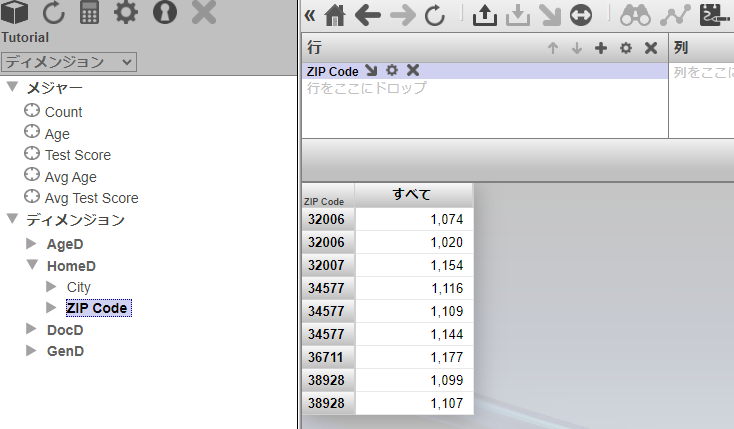Click the home icon in pivot toolbar
Screen dimensions: 734x429
coord(336,15)
